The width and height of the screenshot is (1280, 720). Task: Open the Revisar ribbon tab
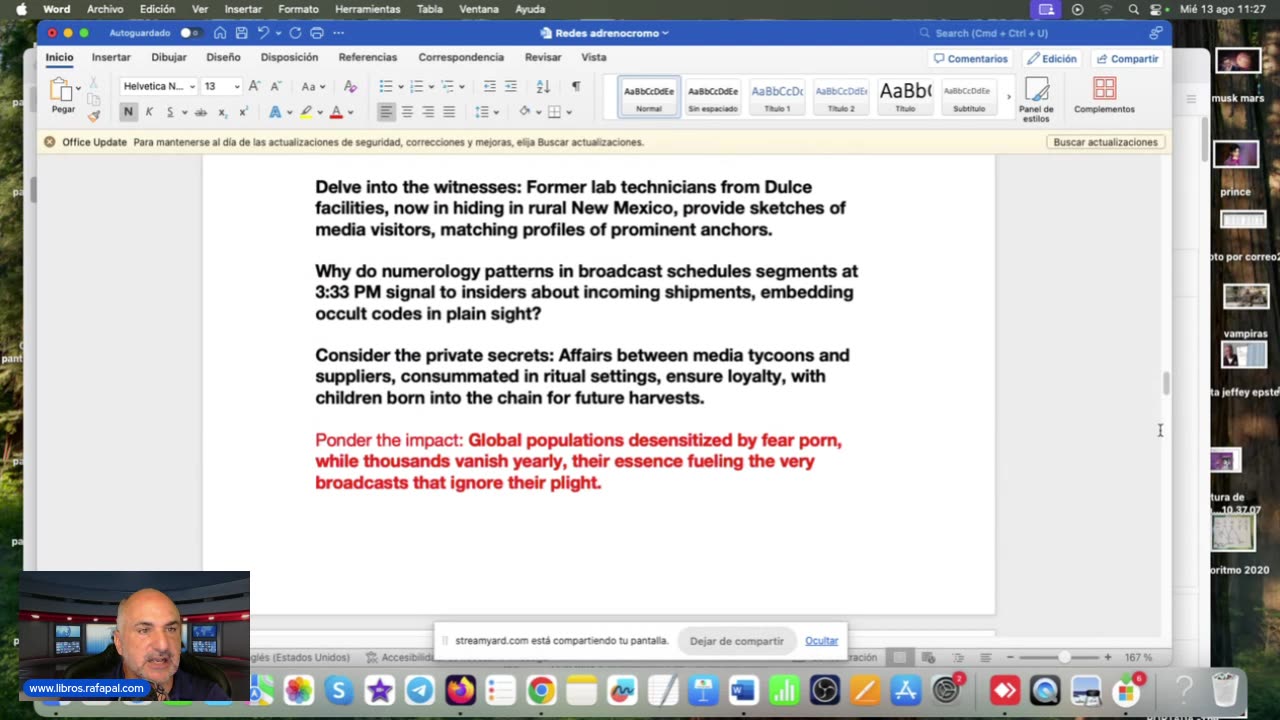point(543,57)
